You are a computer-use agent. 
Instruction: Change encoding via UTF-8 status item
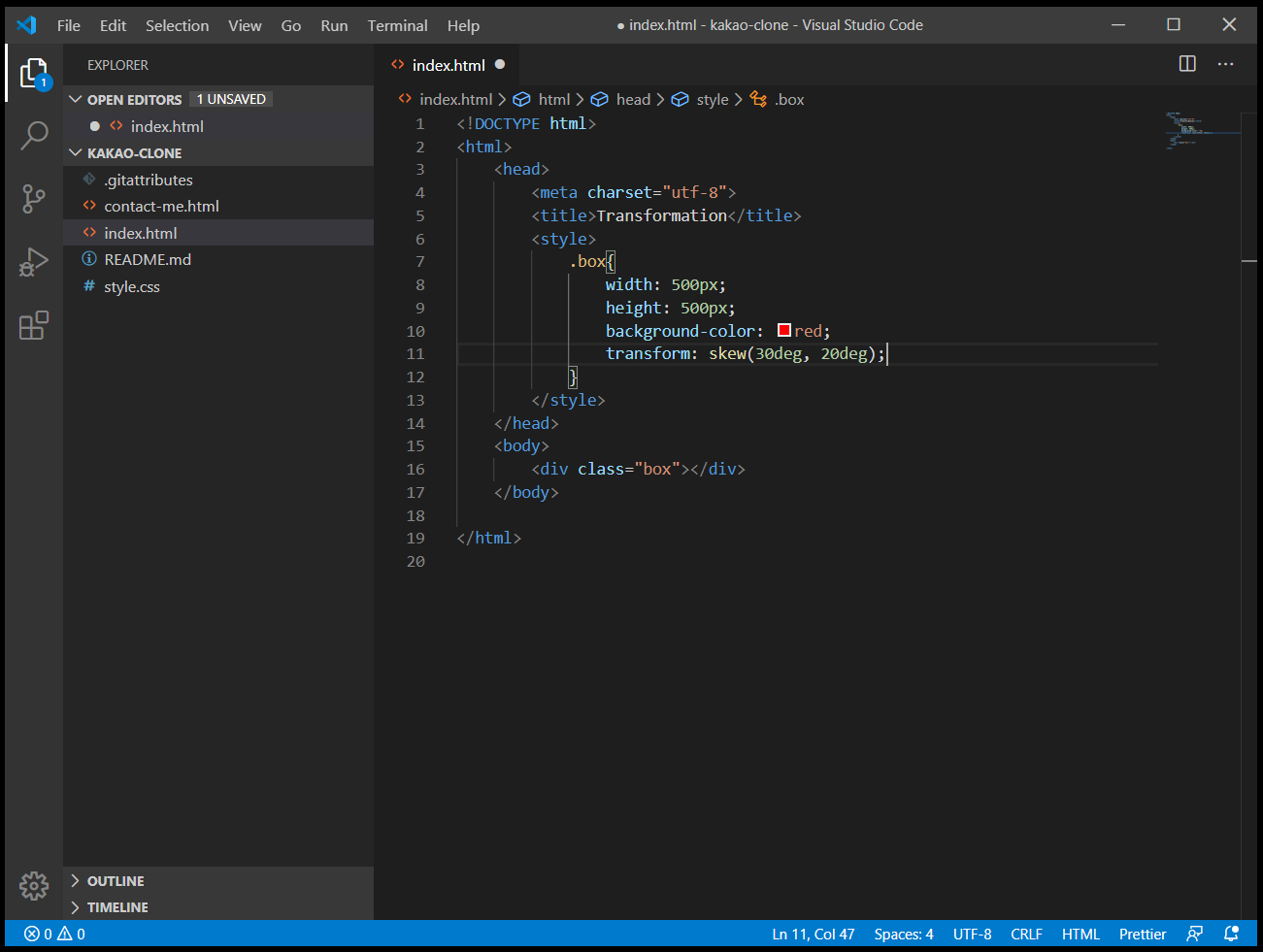[x=972, y=934]
